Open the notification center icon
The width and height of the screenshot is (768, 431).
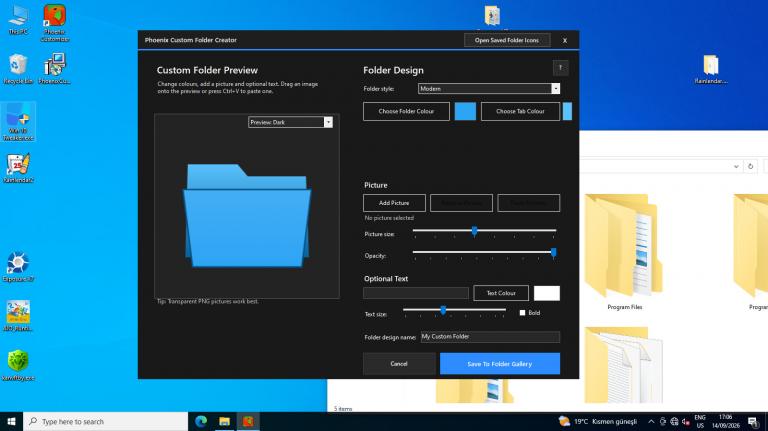(x=753, y=421)
